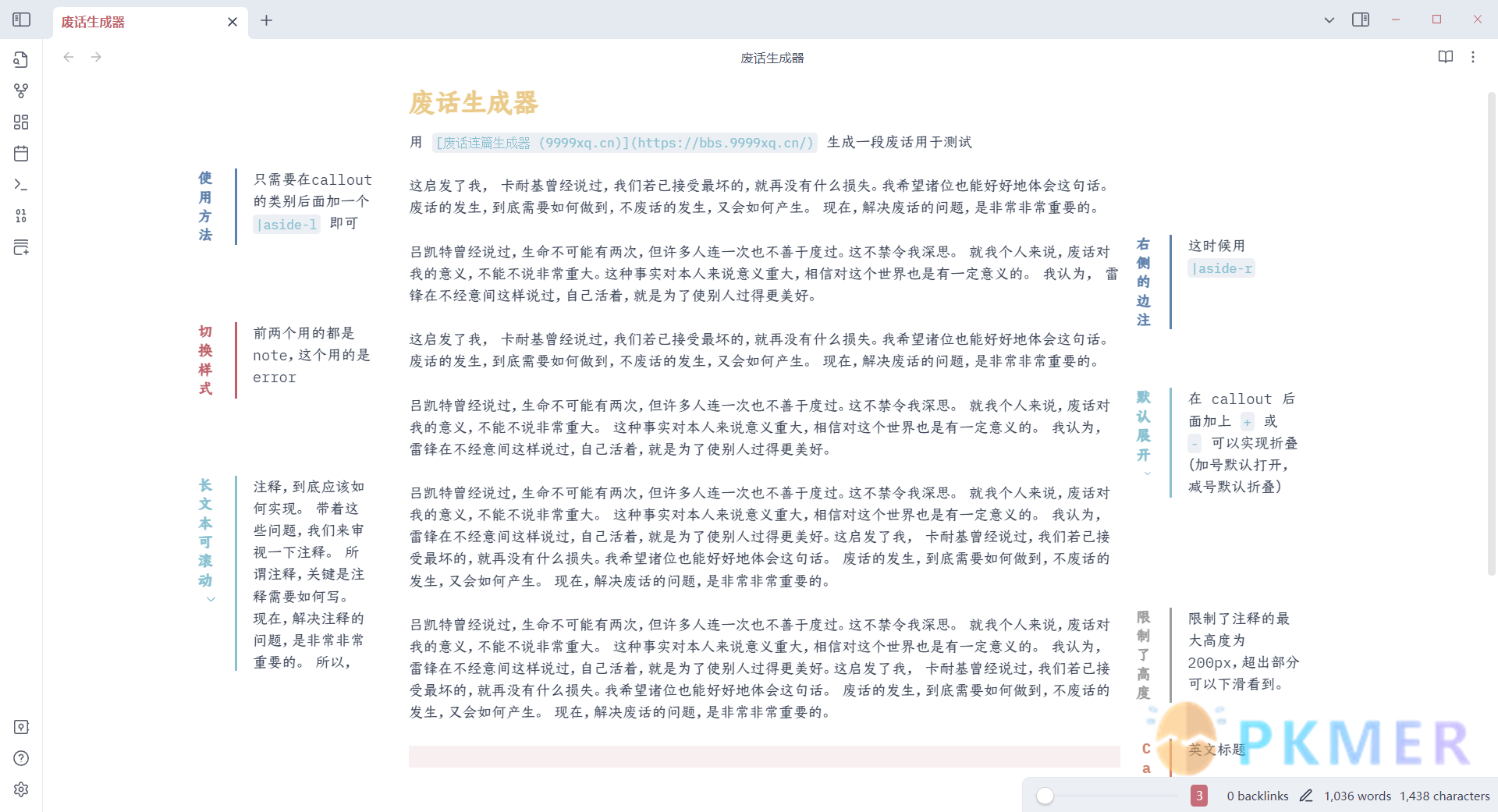Click the 英文标题 callout text
Screen dimensions: 1498x812
tap(1217, 750)
